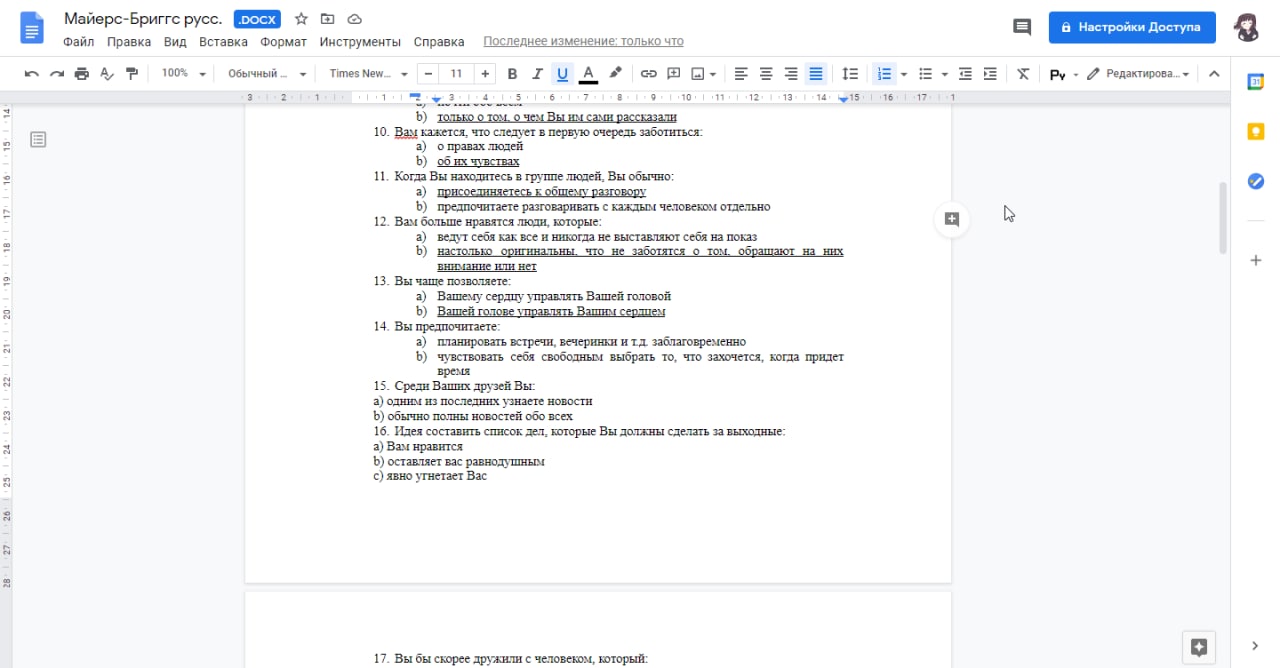Open the last edit history link
Image resolution: width=1280 pixels, height=668 pixels.
583,42
